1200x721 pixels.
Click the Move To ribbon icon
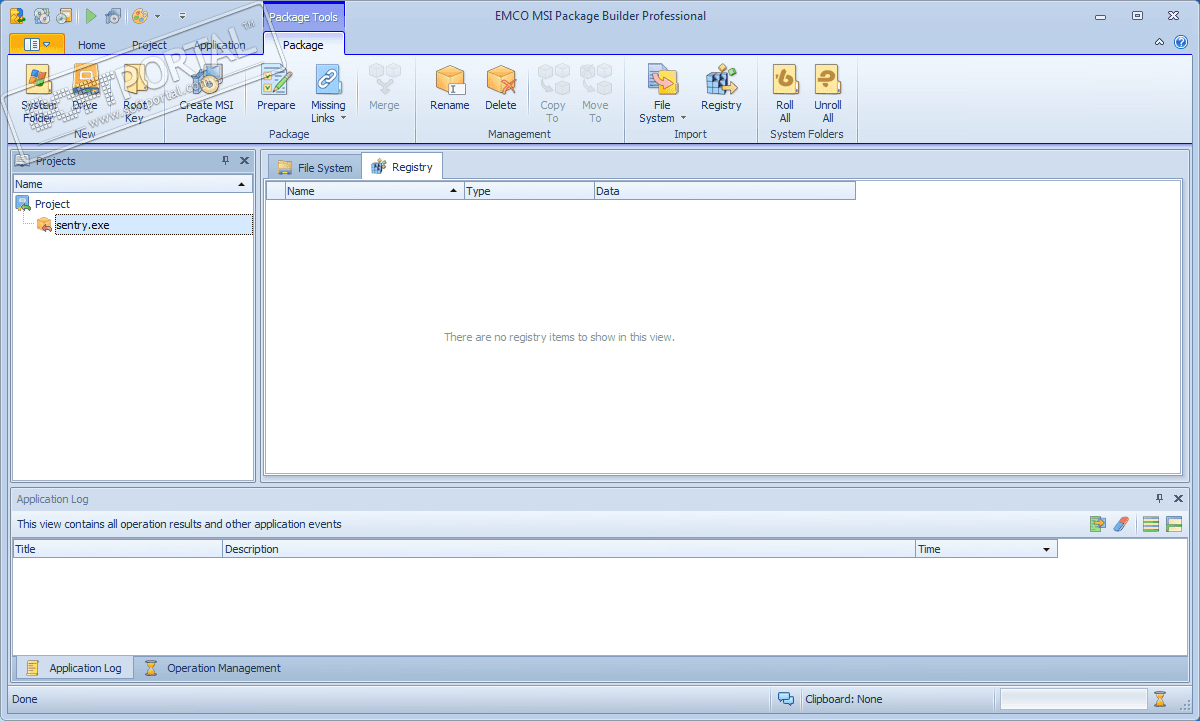pyautogui.click(x=595, y=80)
